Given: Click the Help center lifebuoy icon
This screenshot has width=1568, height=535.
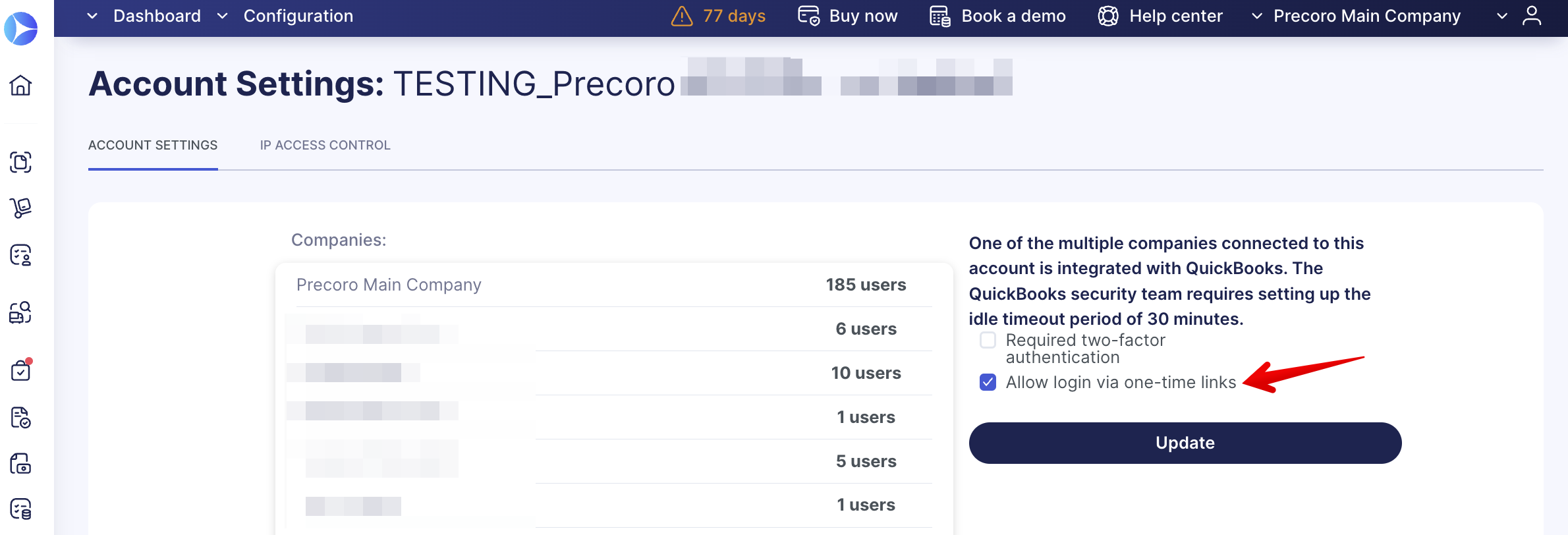Looking at the screenshot, I should click(1108, 16).
